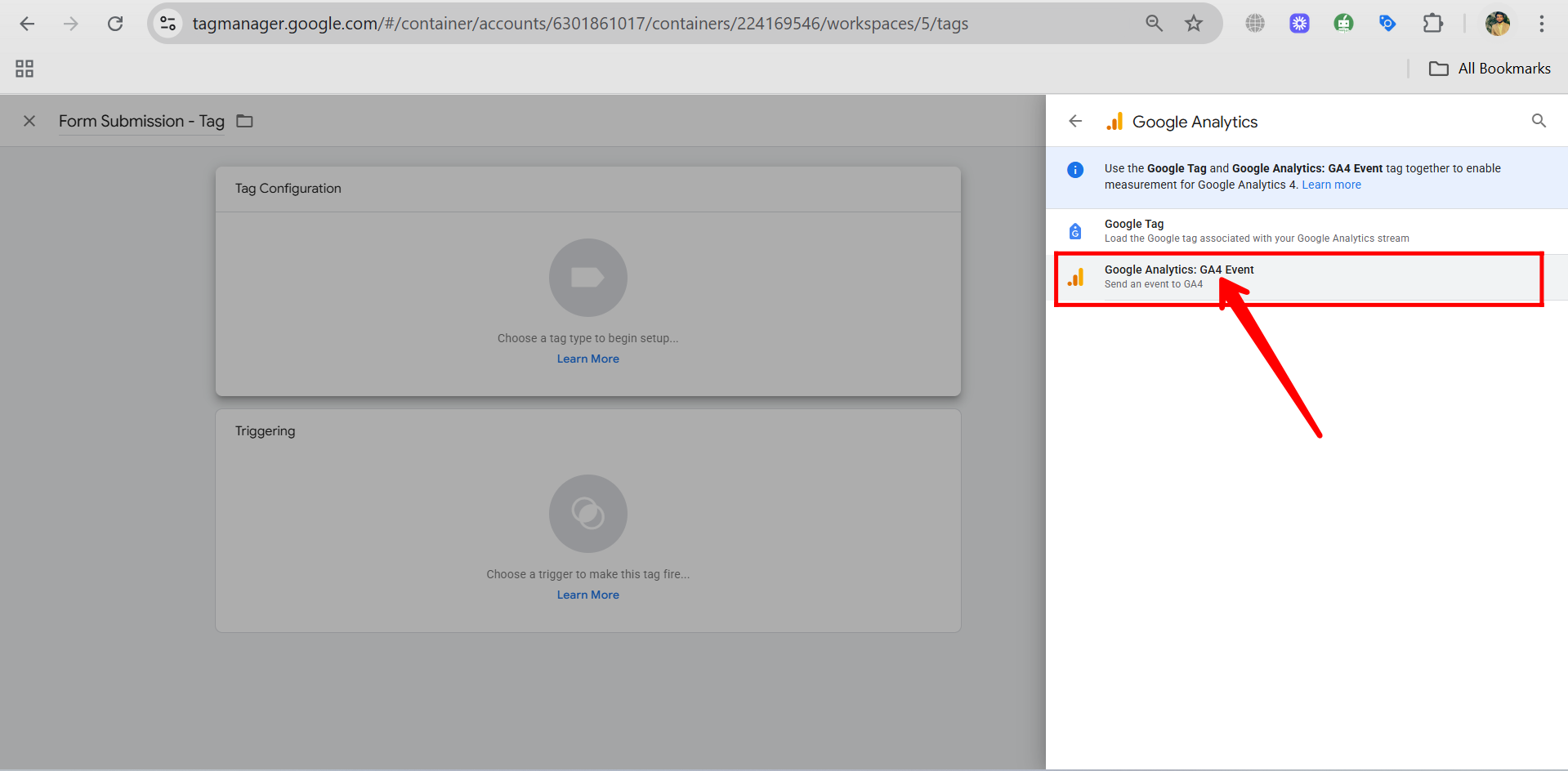Click 'Load the Google tag associated' description

[1257, 238]
